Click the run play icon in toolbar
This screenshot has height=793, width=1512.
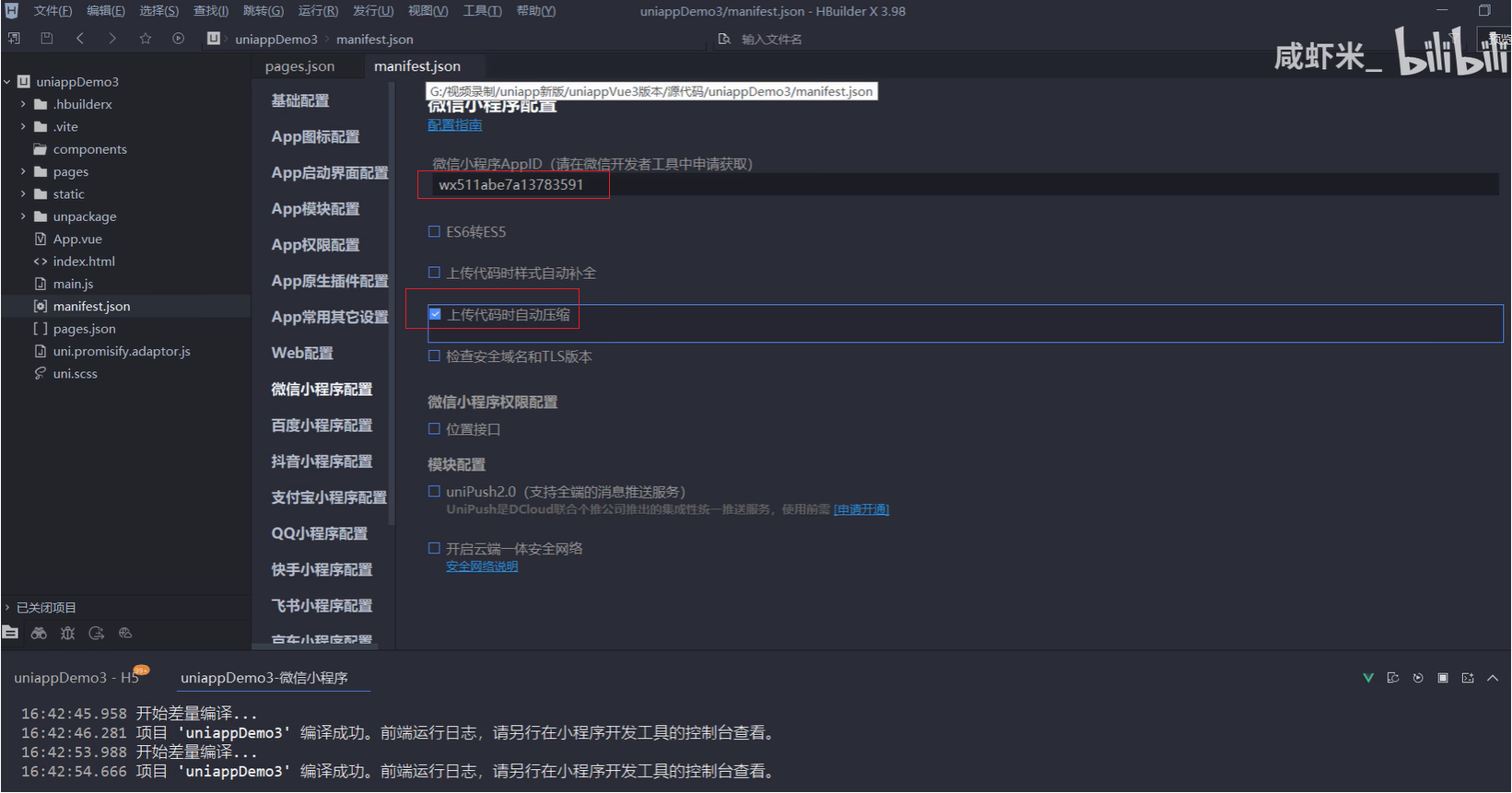[x=179, y=39]
